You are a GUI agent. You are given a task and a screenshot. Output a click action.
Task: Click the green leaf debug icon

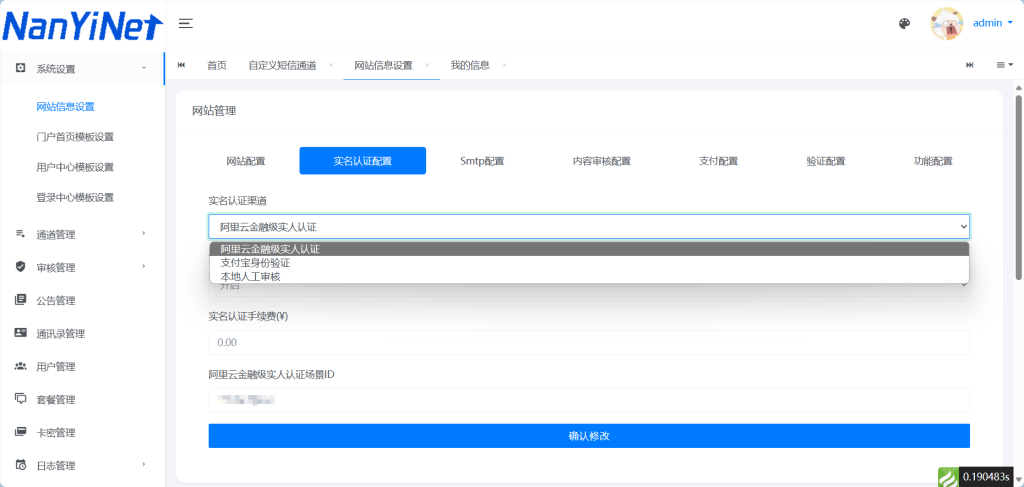pos(948,477)
